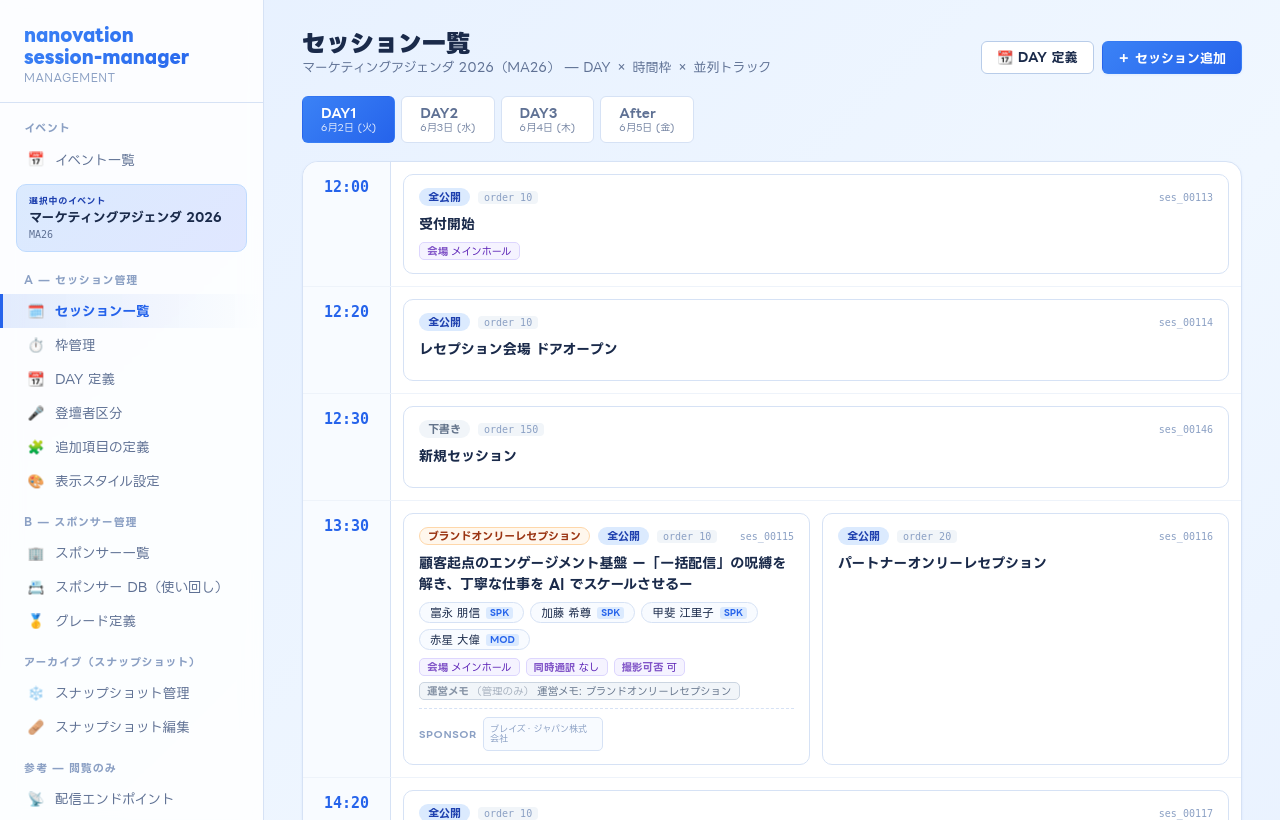Click session ID ses_00146
The width and height of the screenshot is (1280, 820).
click(1186, 429)
